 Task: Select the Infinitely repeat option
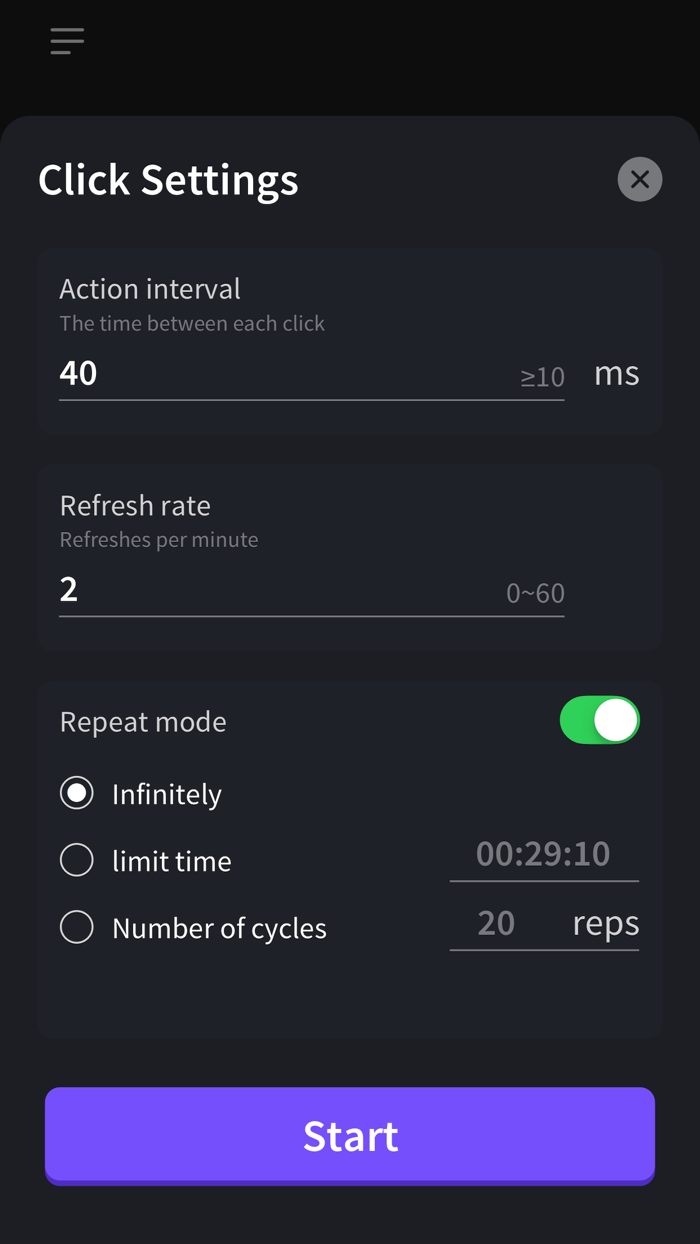click(x=77, y=793)
